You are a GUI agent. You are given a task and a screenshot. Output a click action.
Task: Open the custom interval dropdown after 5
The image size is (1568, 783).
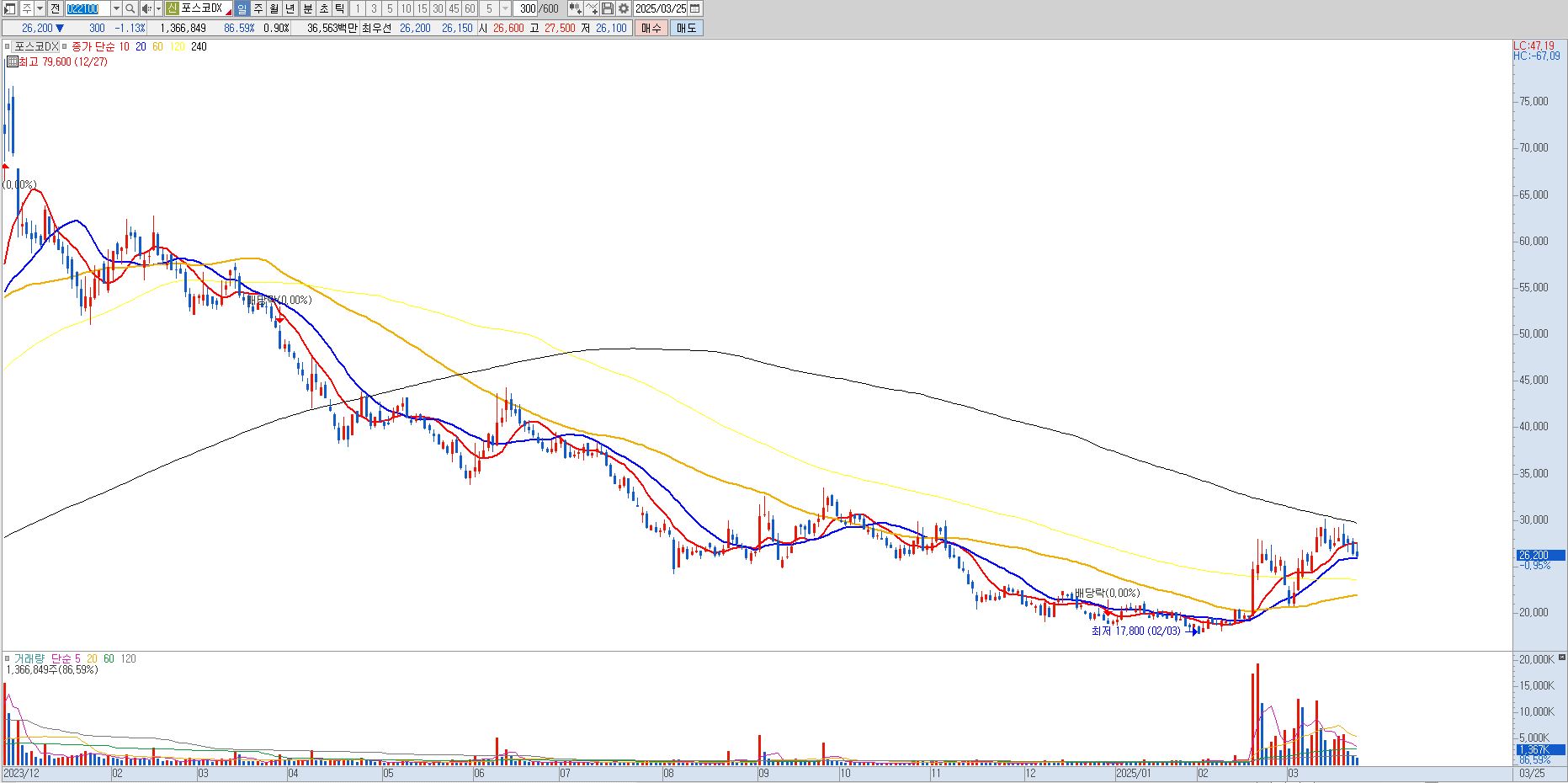point(505,8)
